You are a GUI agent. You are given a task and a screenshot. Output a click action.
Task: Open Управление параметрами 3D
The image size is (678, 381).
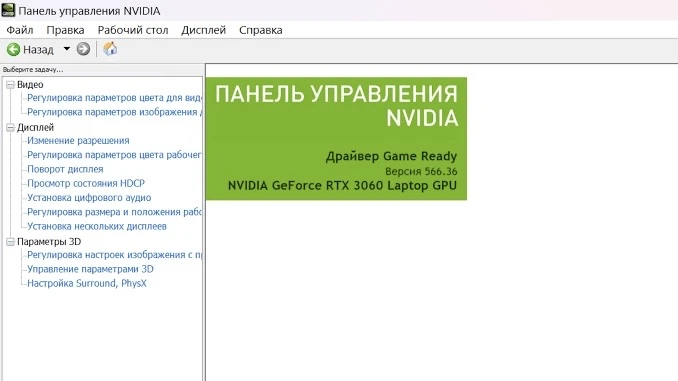90,269
